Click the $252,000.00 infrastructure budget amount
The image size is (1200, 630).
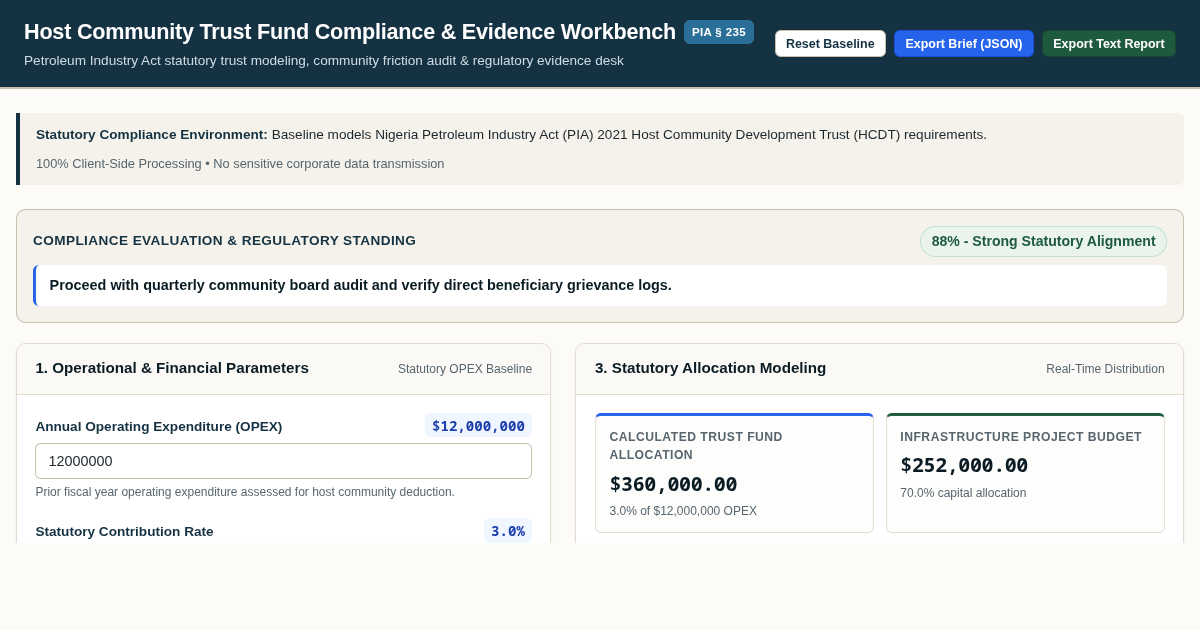[964, 465]
